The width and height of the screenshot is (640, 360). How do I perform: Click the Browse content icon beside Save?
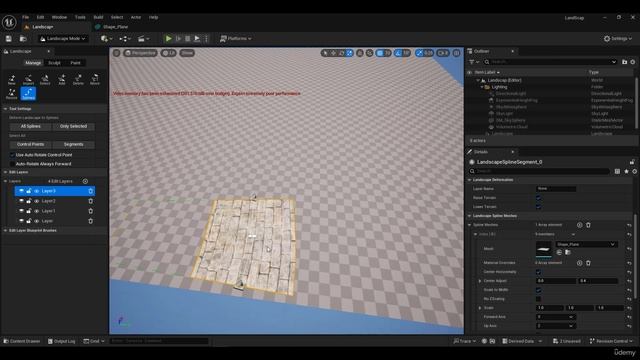(x=23, y=38)
